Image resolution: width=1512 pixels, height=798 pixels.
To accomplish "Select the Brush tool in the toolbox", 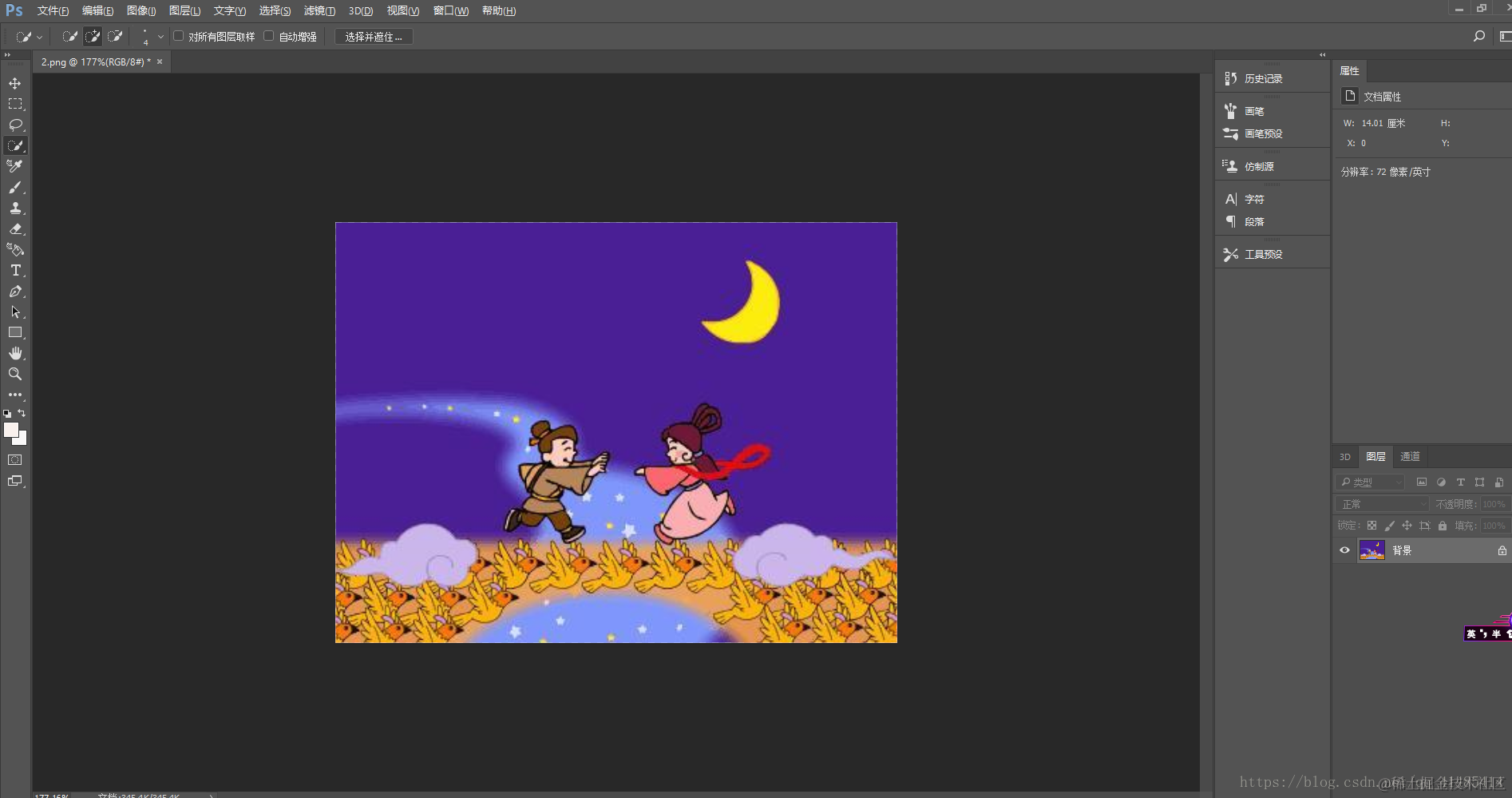I will (15, 187).
